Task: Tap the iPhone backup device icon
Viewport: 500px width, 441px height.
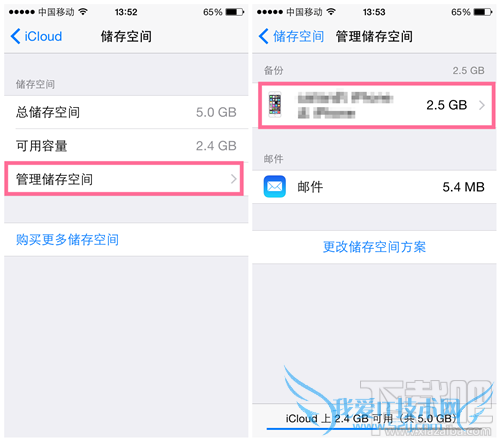Action: click(x=275, y=105)
